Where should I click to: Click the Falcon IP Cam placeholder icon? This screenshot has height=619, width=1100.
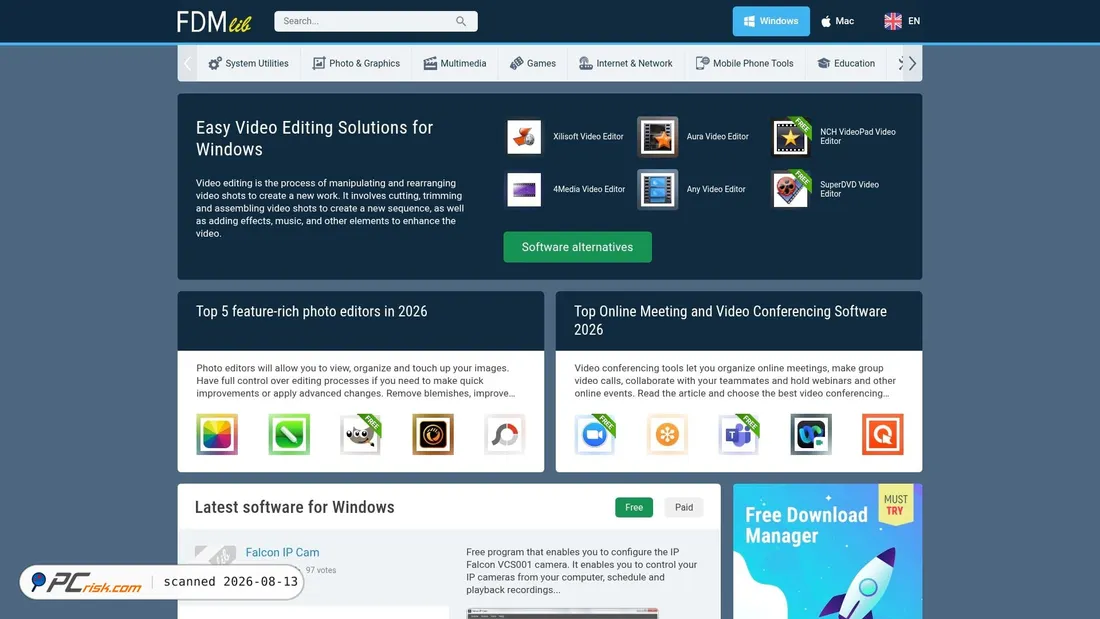pos(215,556)
